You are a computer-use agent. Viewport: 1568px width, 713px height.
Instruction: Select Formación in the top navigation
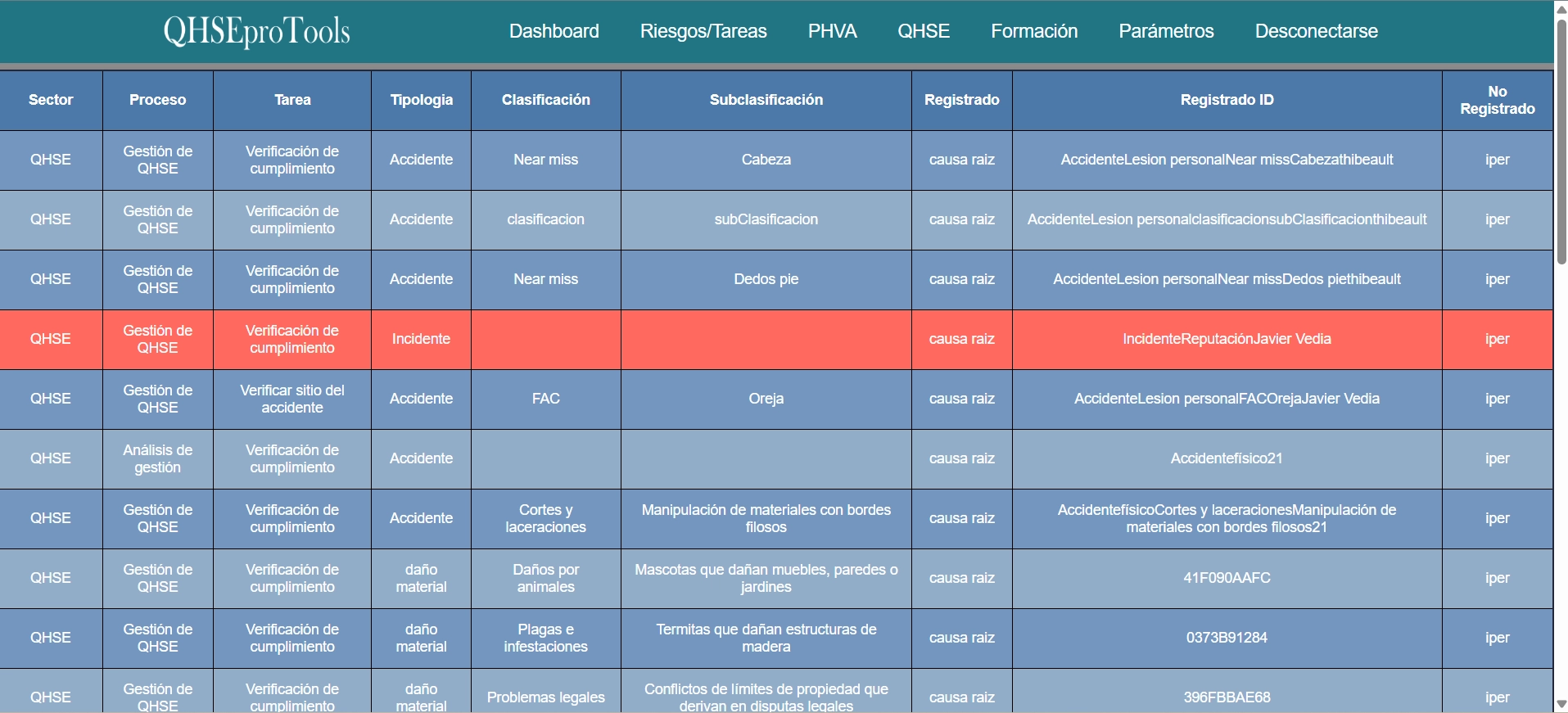click(1033, 31)
